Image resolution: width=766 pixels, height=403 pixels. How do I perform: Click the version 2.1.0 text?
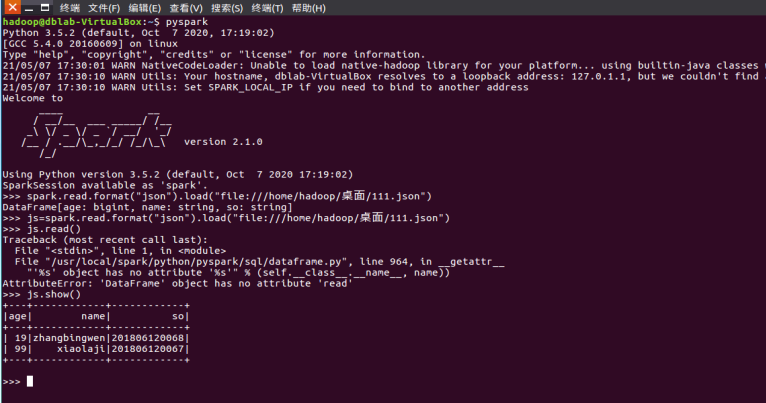tap(223, 142)
